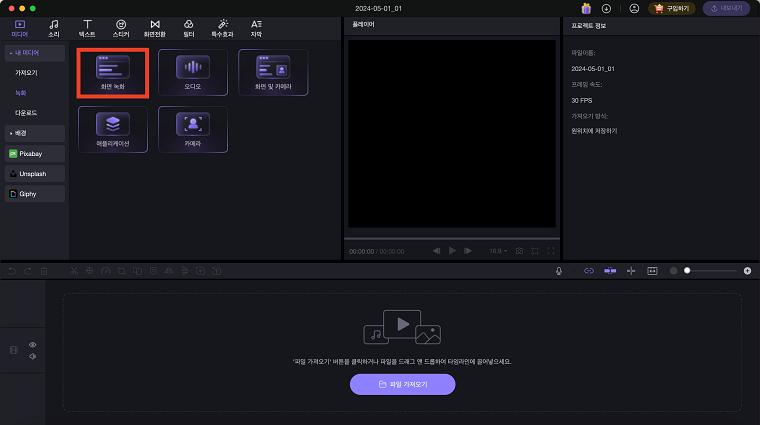Open the download center icon
The width and height of the screenshot is (760, 425).
(606, 8)
